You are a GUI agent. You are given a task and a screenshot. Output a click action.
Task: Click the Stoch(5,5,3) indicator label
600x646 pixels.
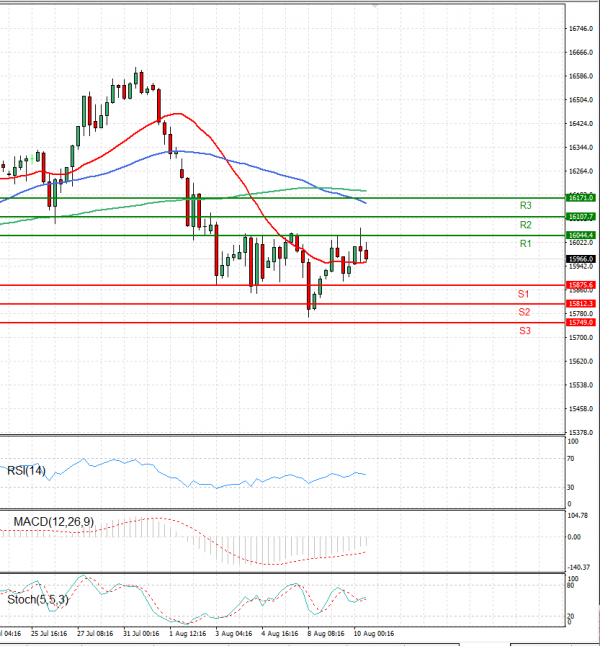[38, 600]
